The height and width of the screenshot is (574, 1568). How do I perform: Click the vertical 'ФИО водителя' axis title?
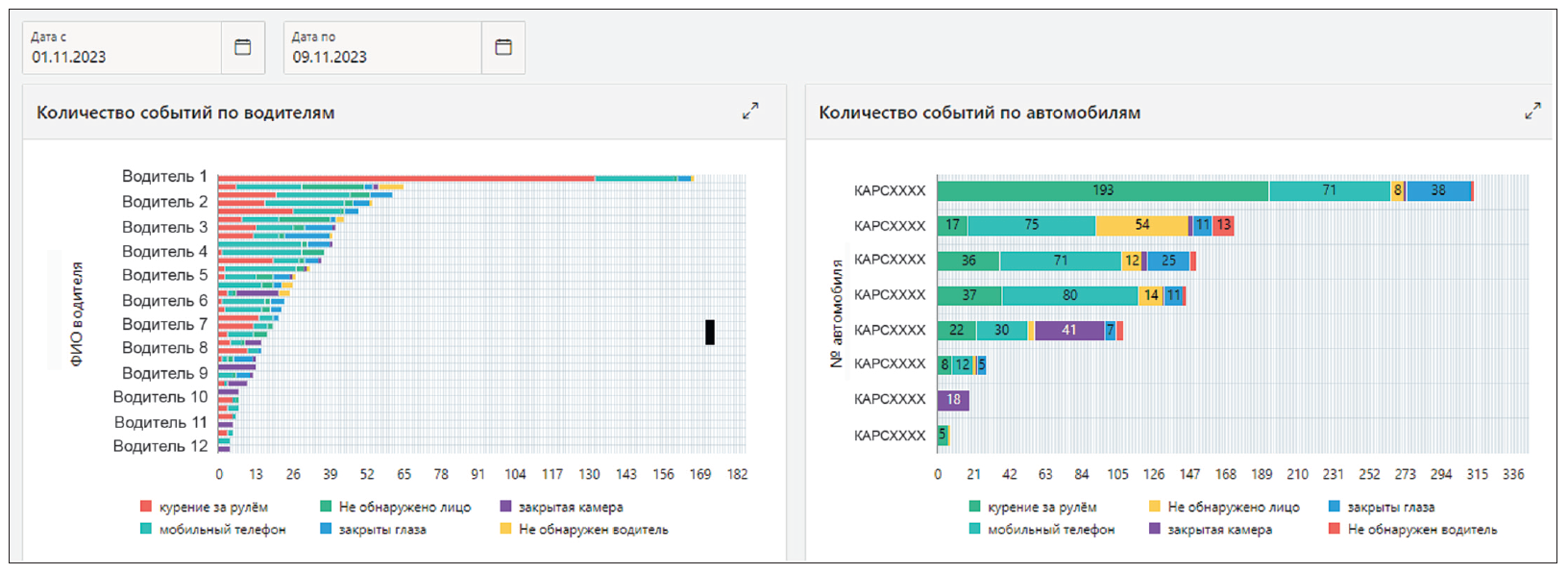(76, 314)
